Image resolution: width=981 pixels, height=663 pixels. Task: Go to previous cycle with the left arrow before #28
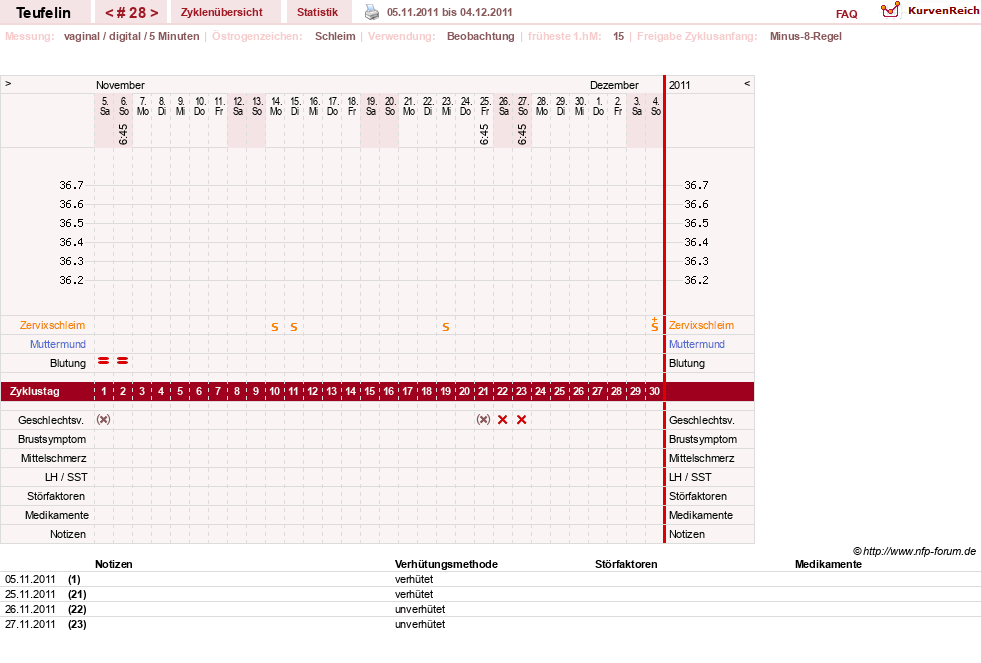point(109,13)
